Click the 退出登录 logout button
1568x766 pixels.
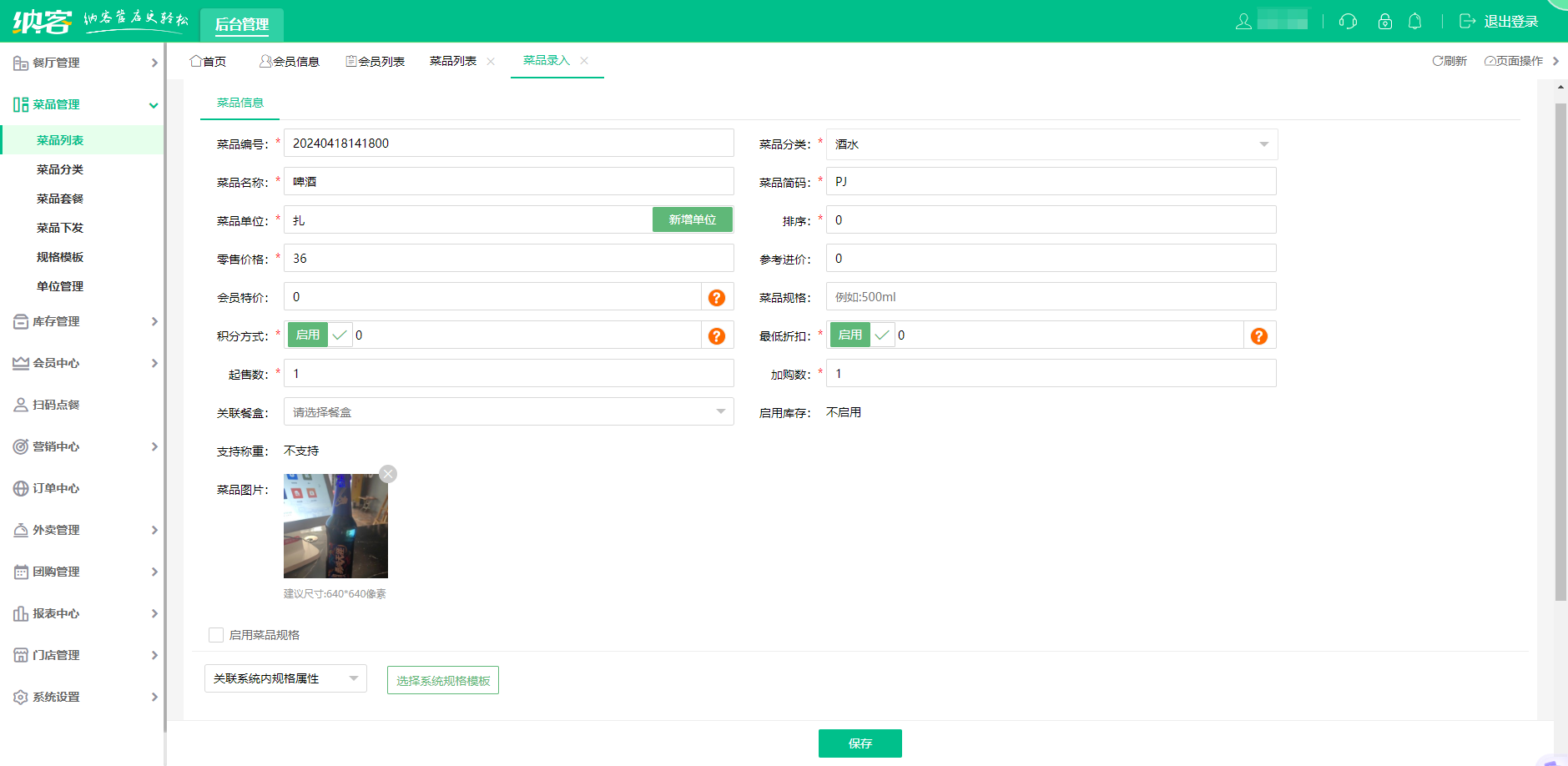coord(1499,22)
